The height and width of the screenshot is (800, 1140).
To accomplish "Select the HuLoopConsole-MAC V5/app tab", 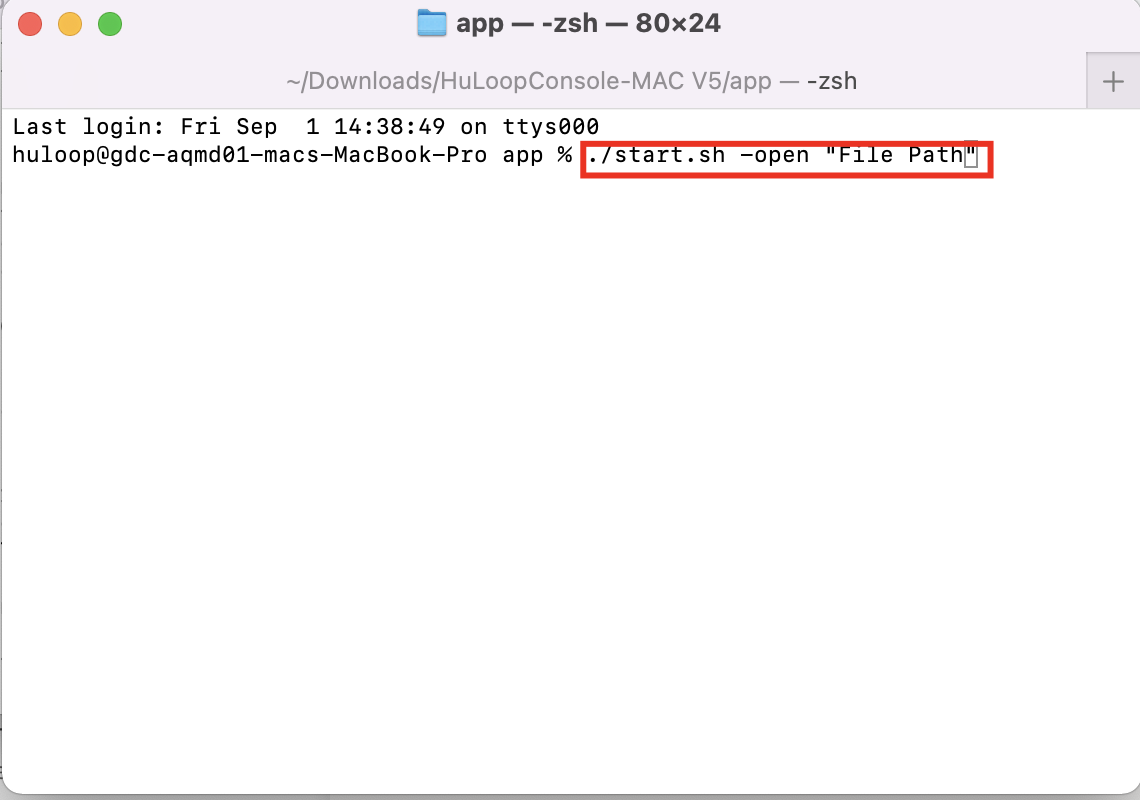I will [570, 82].
